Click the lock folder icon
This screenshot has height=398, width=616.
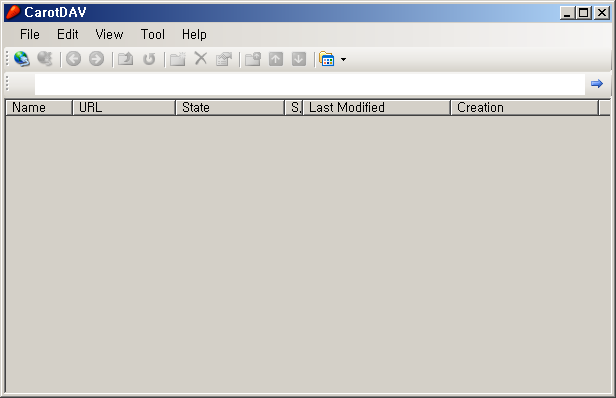(x=253, y=59)
